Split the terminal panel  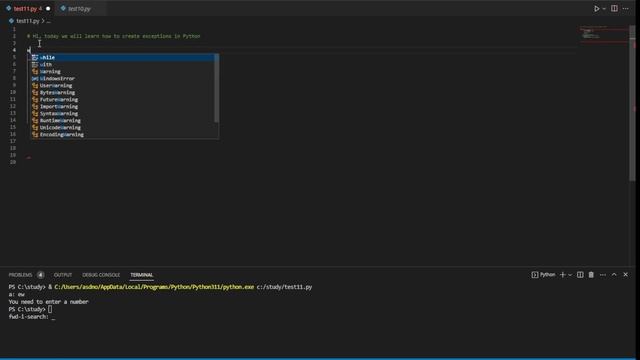[x=580, y=275]
